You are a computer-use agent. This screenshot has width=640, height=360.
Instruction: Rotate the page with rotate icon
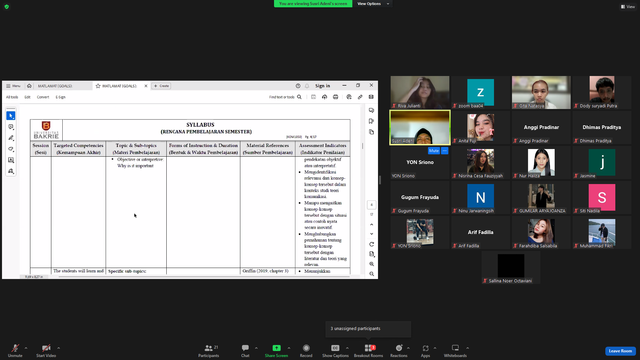tap(371, 244)
